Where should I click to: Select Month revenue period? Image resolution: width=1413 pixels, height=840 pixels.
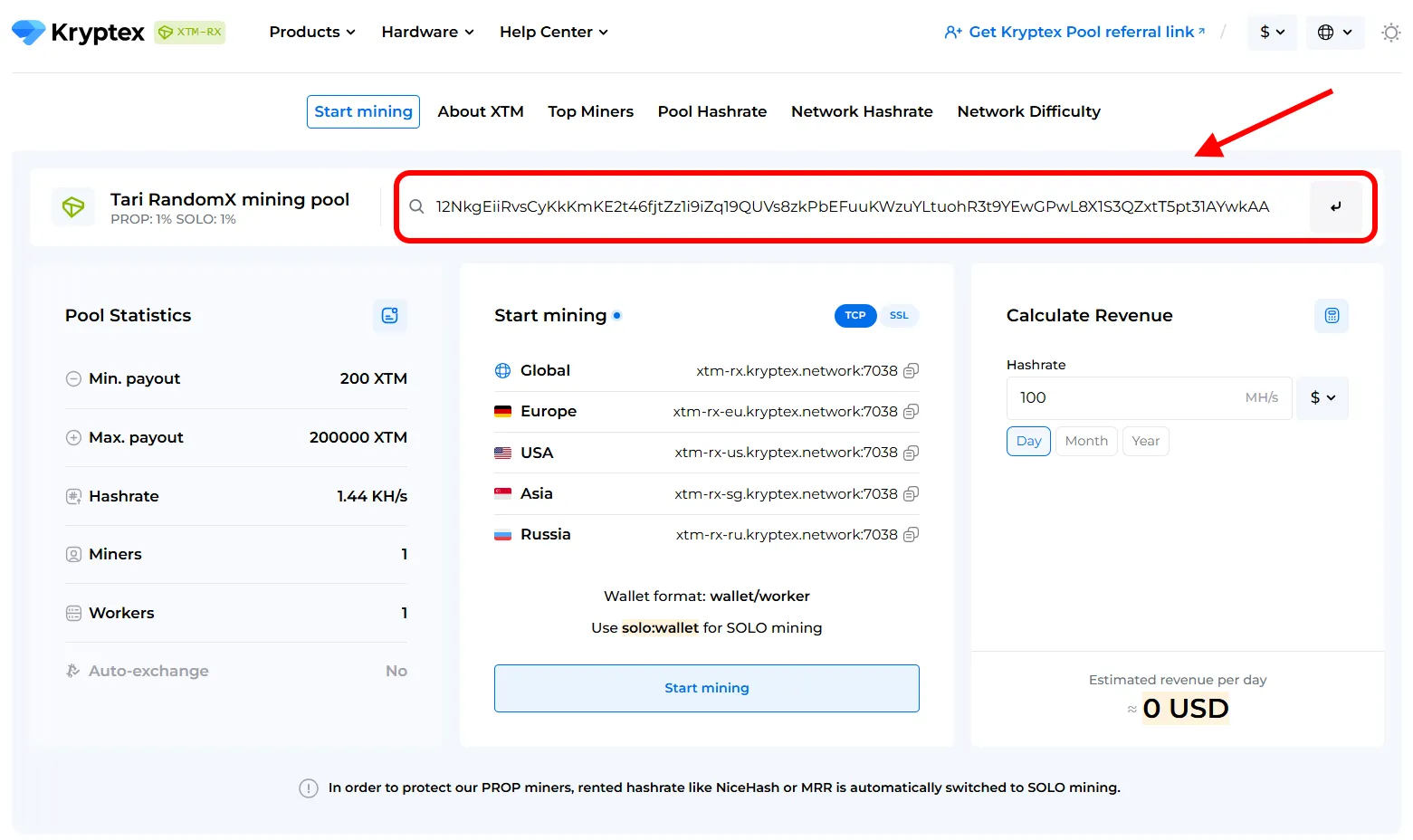point(1086,441)
